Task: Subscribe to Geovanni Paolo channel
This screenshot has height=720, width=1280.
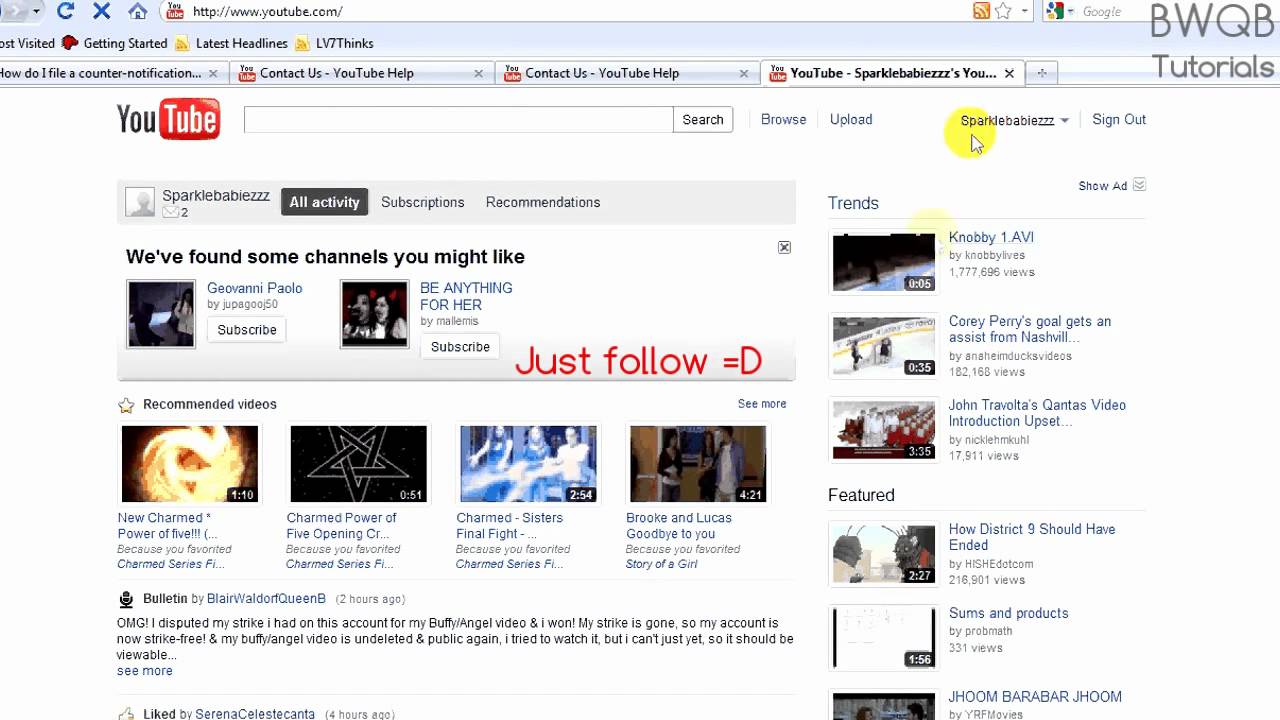Action: click(247, 330)
